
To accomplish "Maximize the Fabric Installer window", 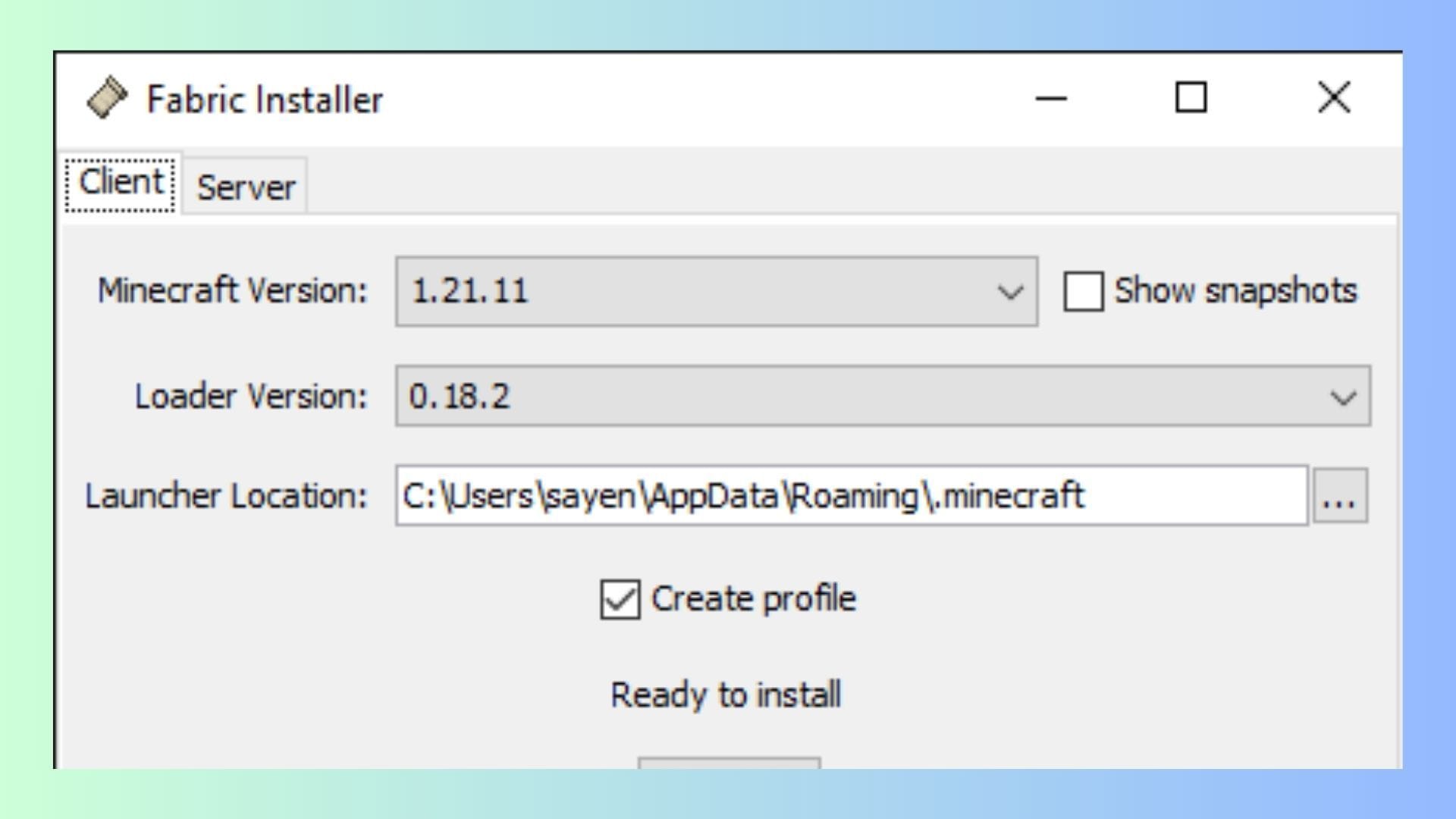I will click(x=1189, y=98).
